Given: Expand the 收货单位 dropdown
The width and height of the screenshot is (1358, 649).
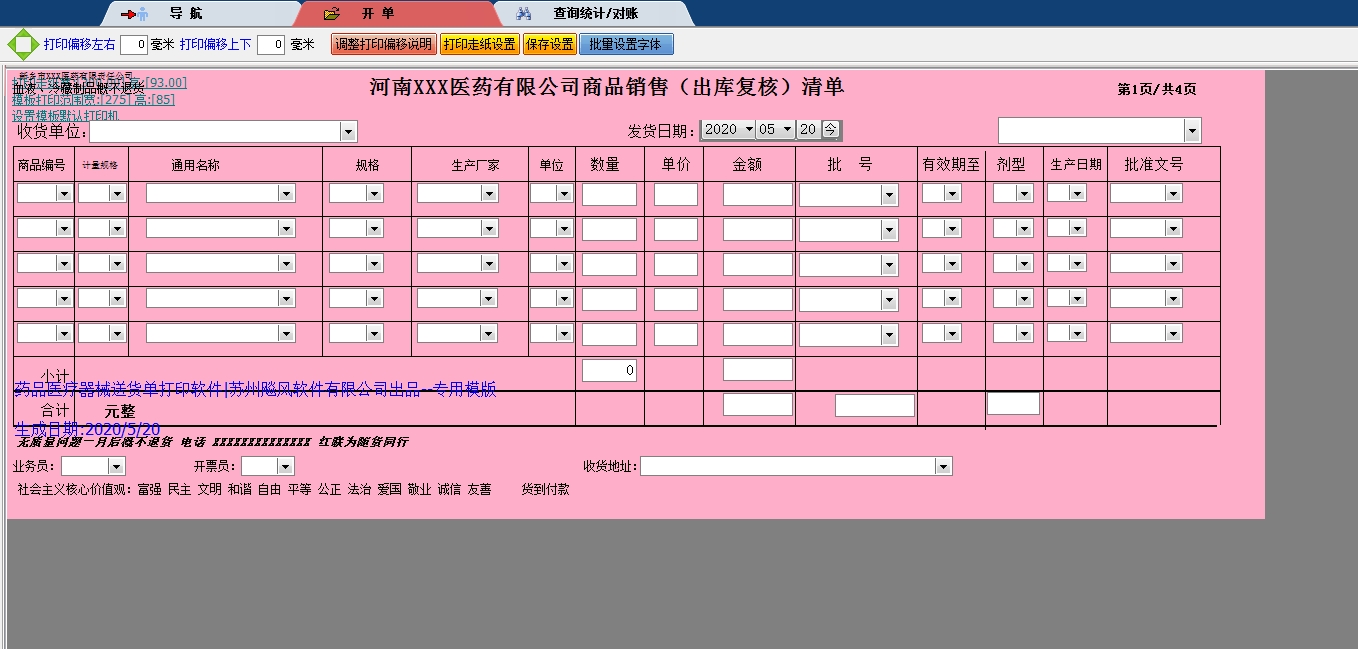Looking at the screenshot, I should (x=348, y=131).
